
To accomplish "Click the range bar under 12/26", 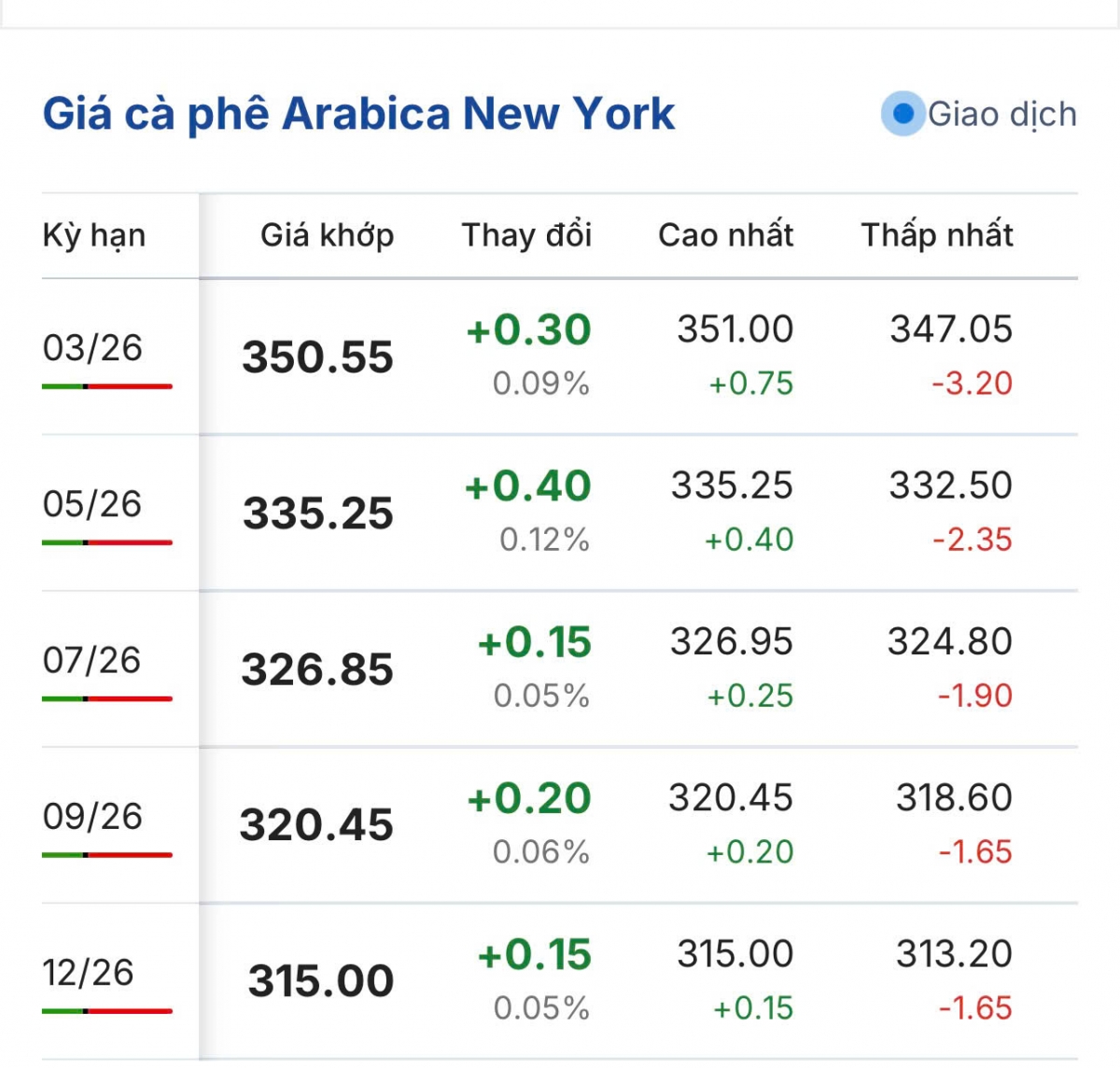I will pos(106,1011).
